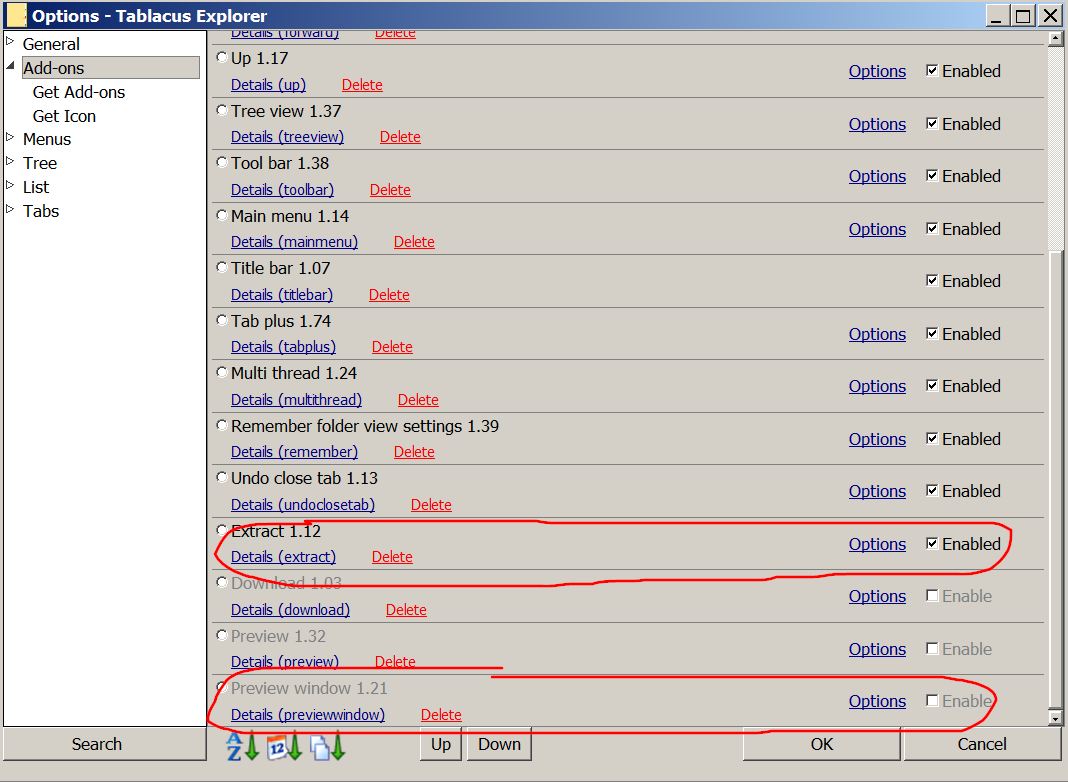Disable the Extract 1.12 add-on checkbox
The width and height of the screenshot is (1068, 782).
click(932, 543)
